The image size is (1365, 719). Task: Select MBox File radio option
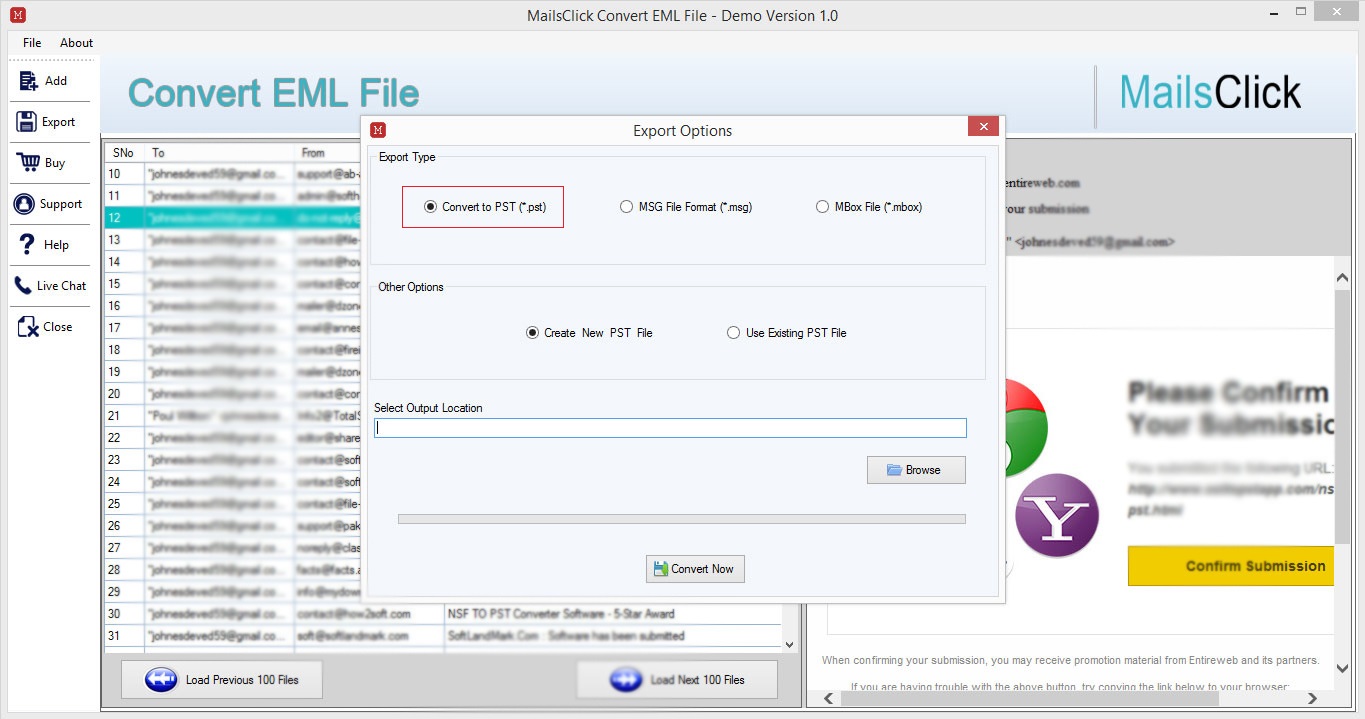click(x=823, y=207)
